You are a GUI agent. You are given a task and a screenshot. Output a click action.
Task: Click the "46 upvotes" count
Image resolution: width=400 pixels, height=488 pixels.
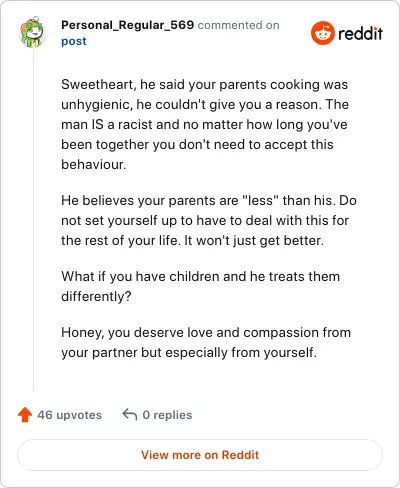coord(70,415)
